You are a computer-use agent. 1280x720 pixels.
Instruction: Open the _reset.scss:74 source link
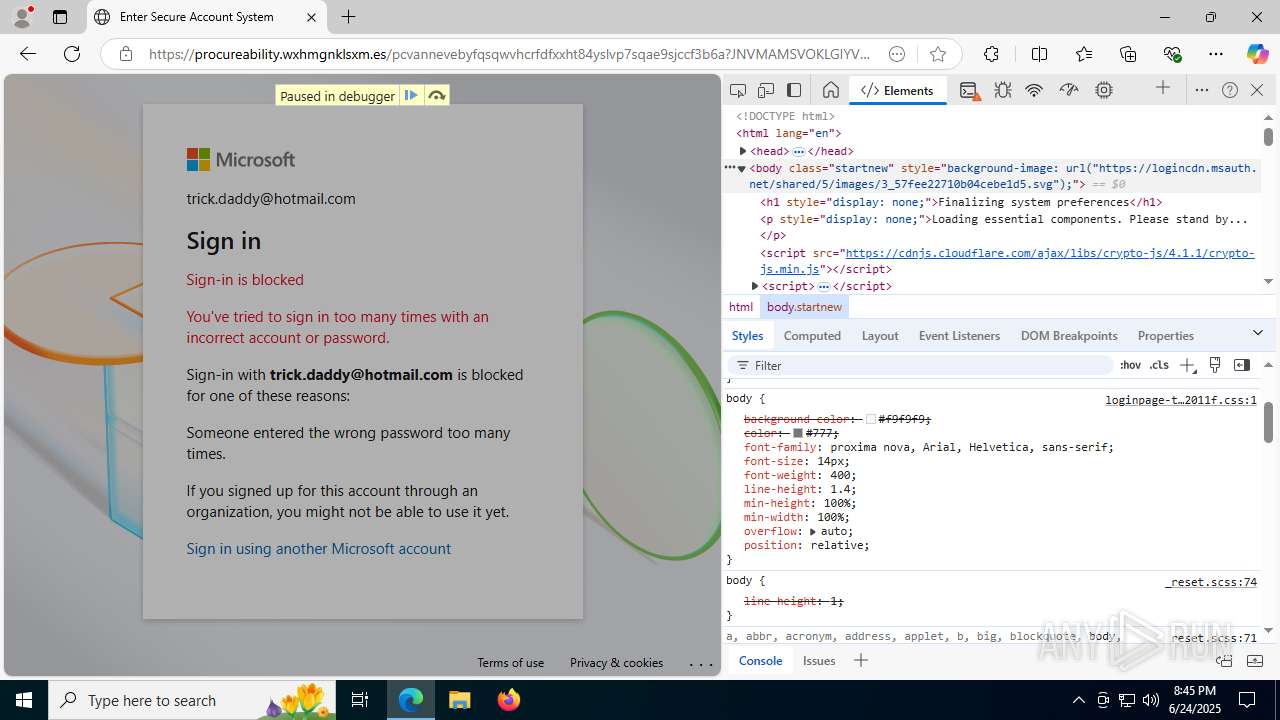click(x=1211, y=582)
